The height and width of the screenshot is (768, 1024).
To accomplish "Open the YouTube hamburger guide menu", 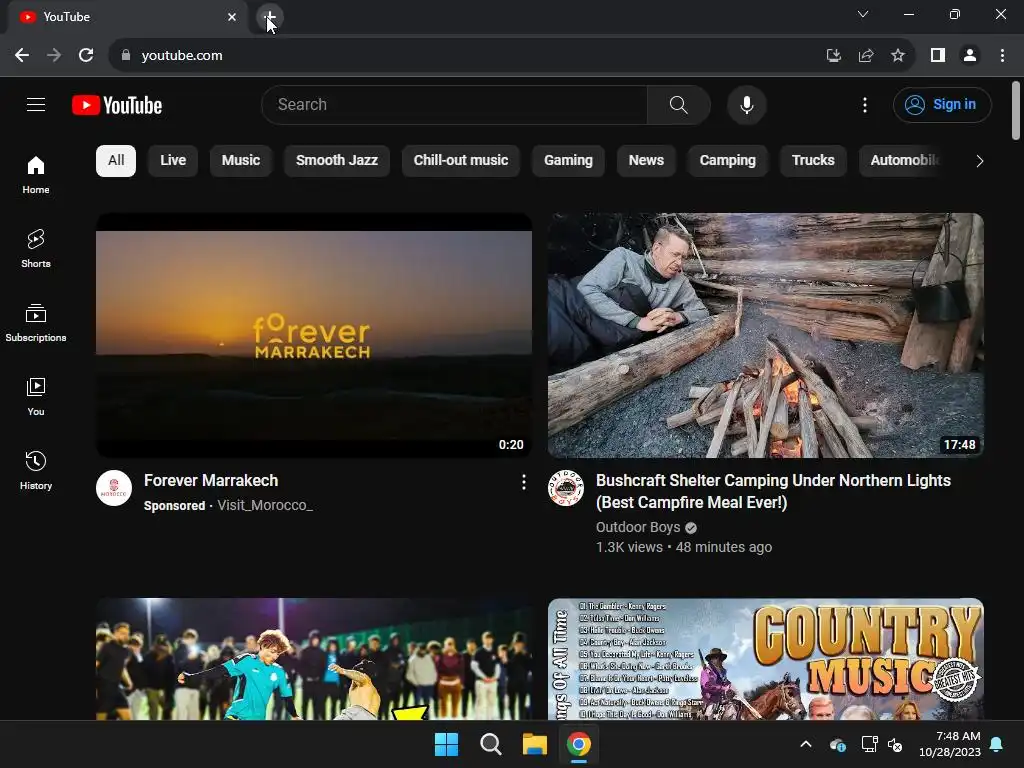I will [x=36, y=104].
